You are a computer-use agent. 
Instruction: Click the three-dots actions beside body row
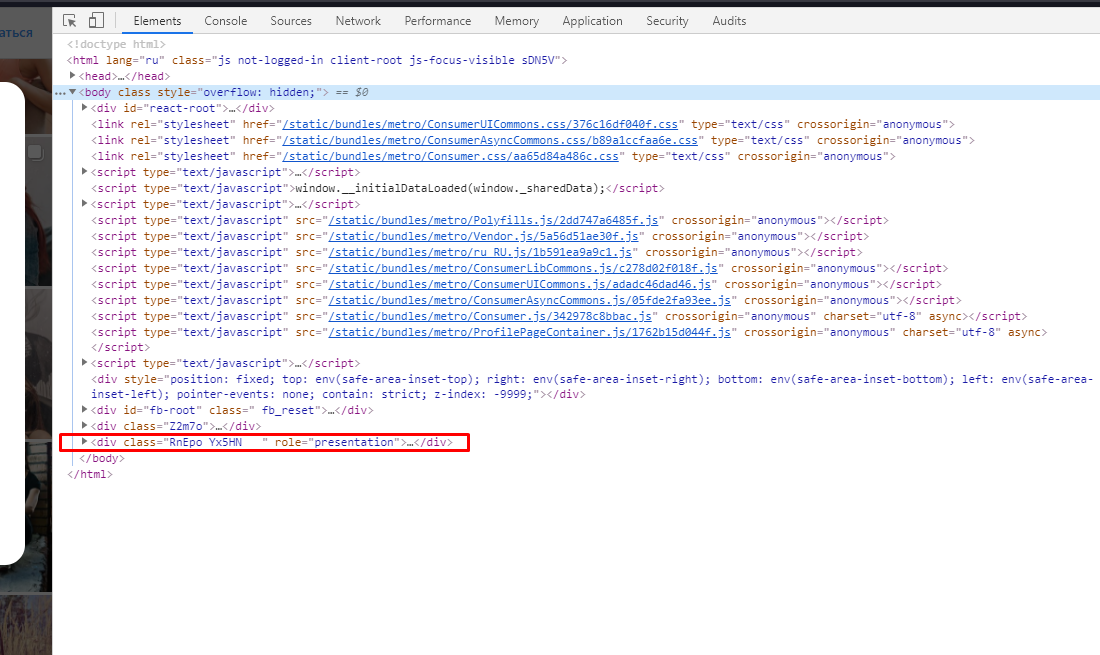click(x=60, y=93)
